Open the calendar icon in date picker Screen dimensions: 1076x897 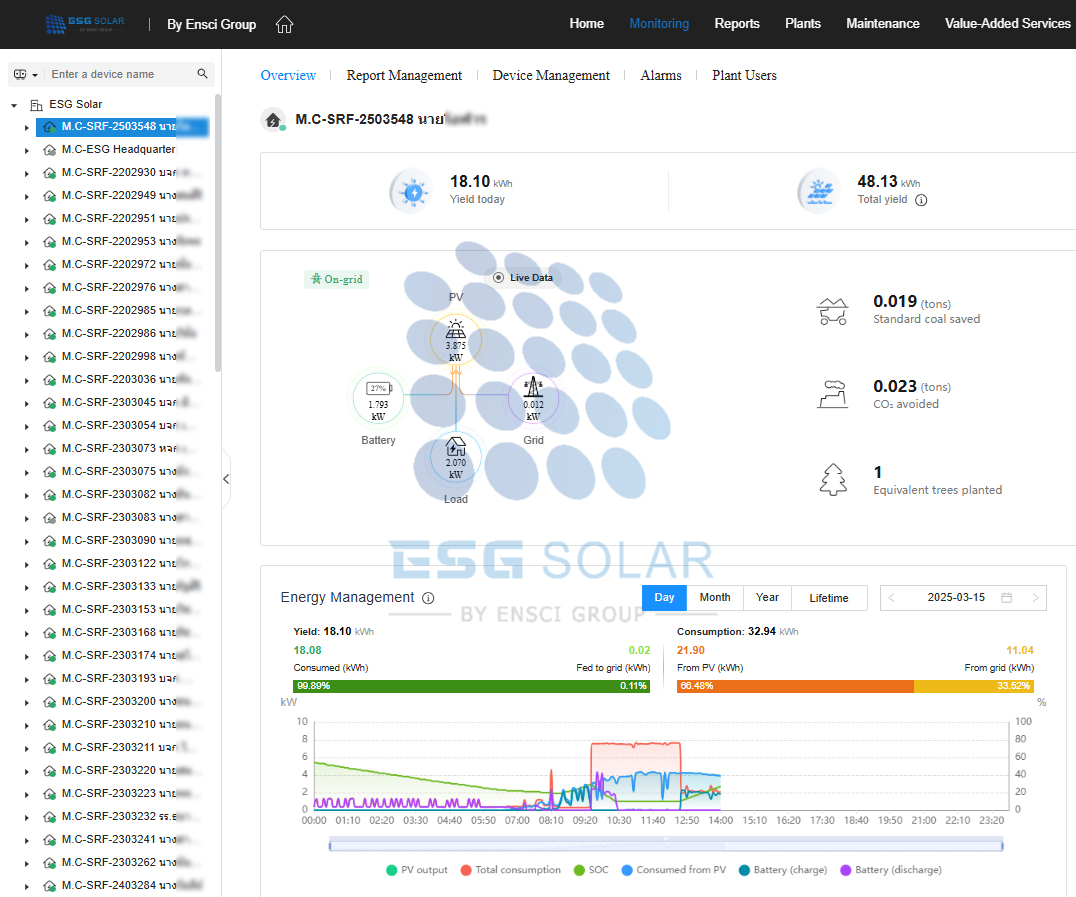coord(1006,598)
